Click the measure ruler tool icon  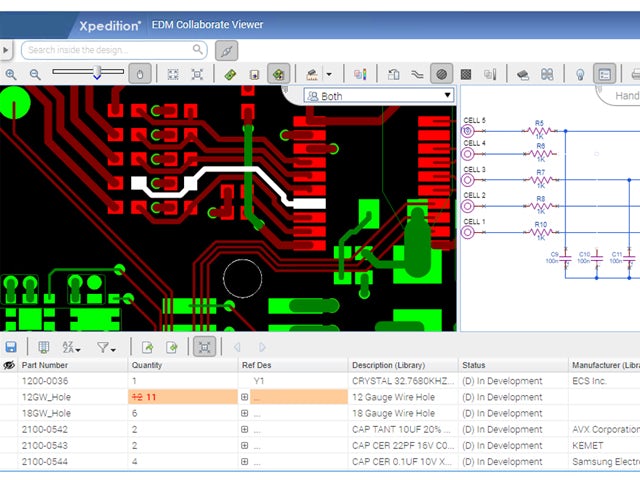(312, 74)
